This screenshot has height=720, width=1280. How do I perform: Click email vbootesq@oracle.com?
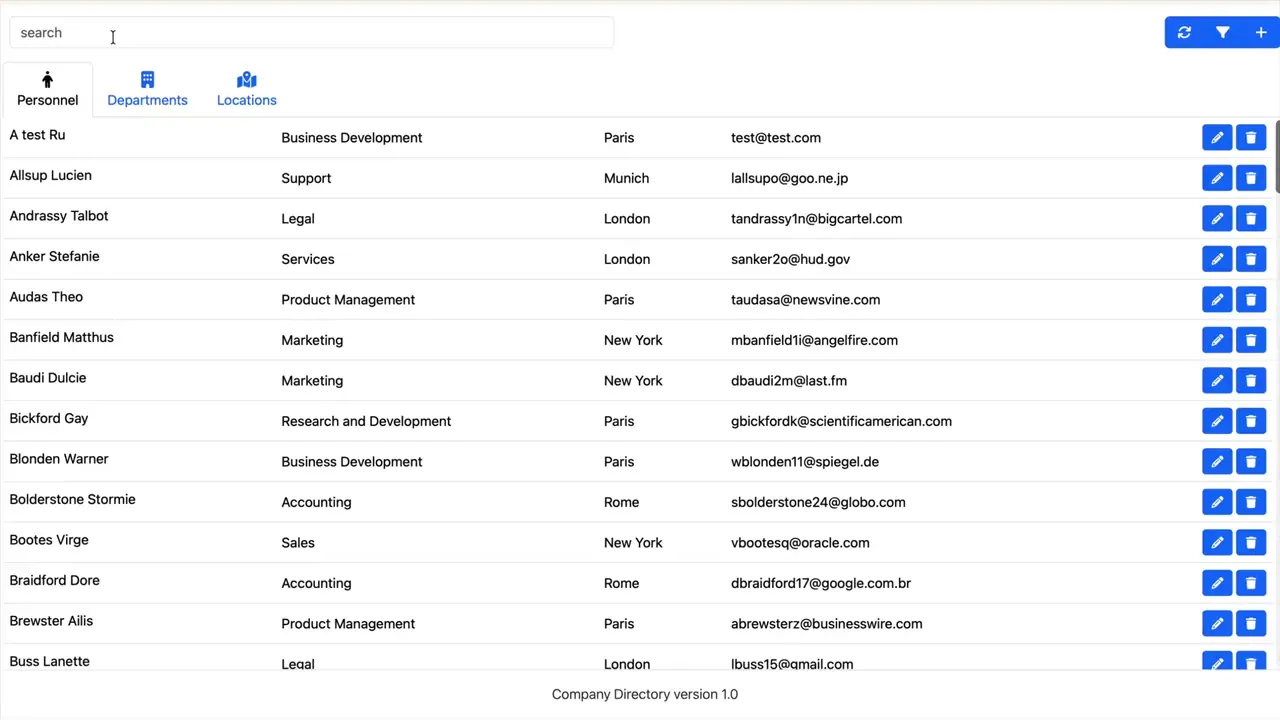800,543
